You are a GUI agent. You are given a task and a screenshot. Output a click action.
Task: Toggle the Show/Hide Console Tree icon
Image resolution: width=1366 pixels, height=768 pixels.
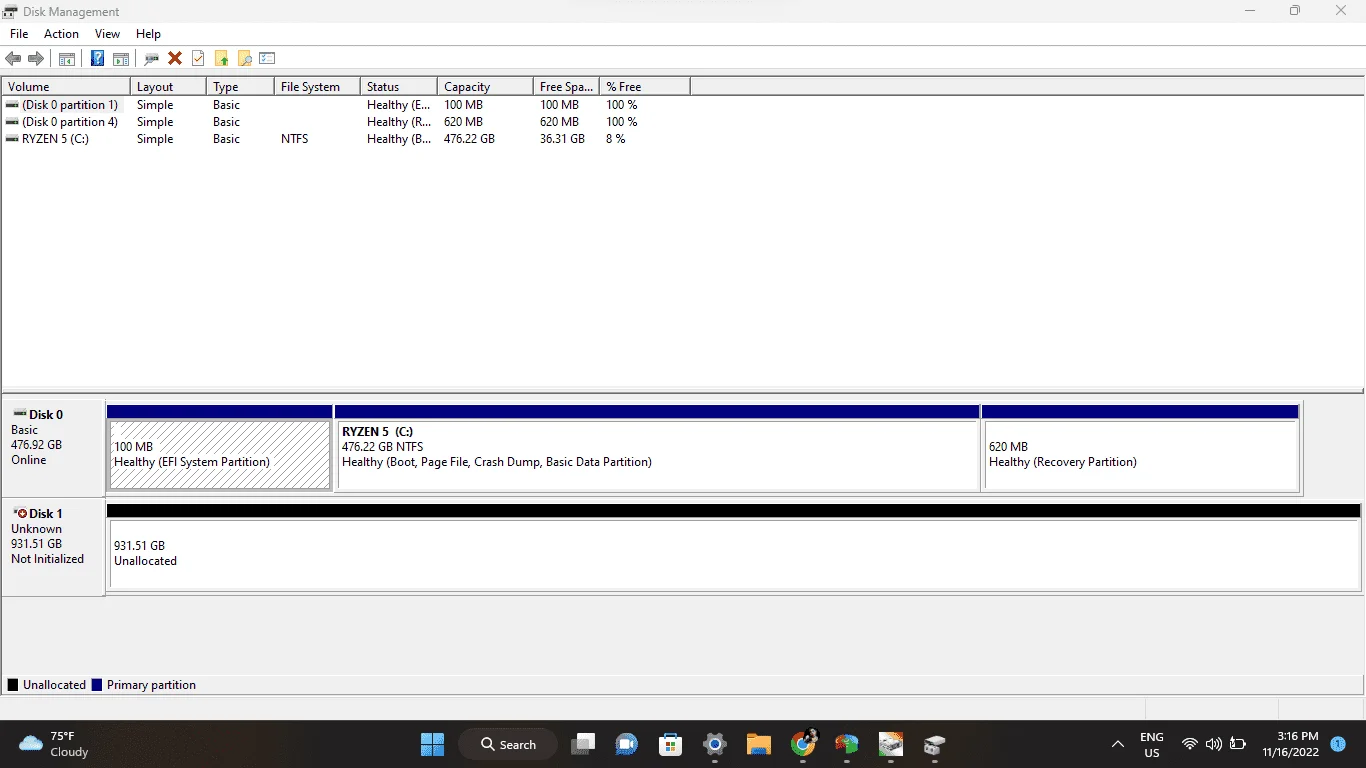pos(67,59)
